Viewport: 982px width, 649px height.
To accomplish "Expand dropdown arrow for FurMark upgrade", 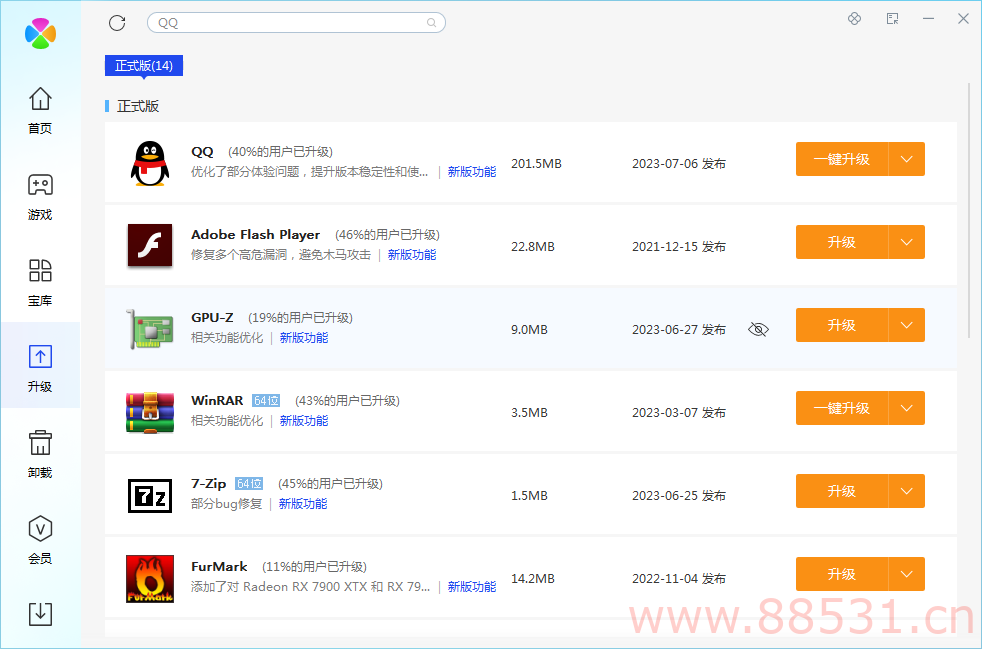I will [906, 574].
